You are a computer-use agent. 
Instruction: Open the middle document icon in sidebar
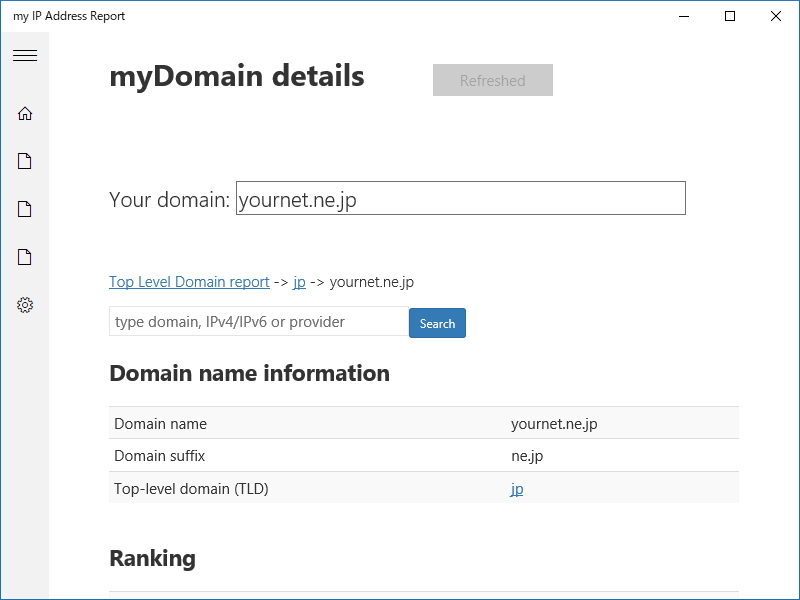(25, 209)
